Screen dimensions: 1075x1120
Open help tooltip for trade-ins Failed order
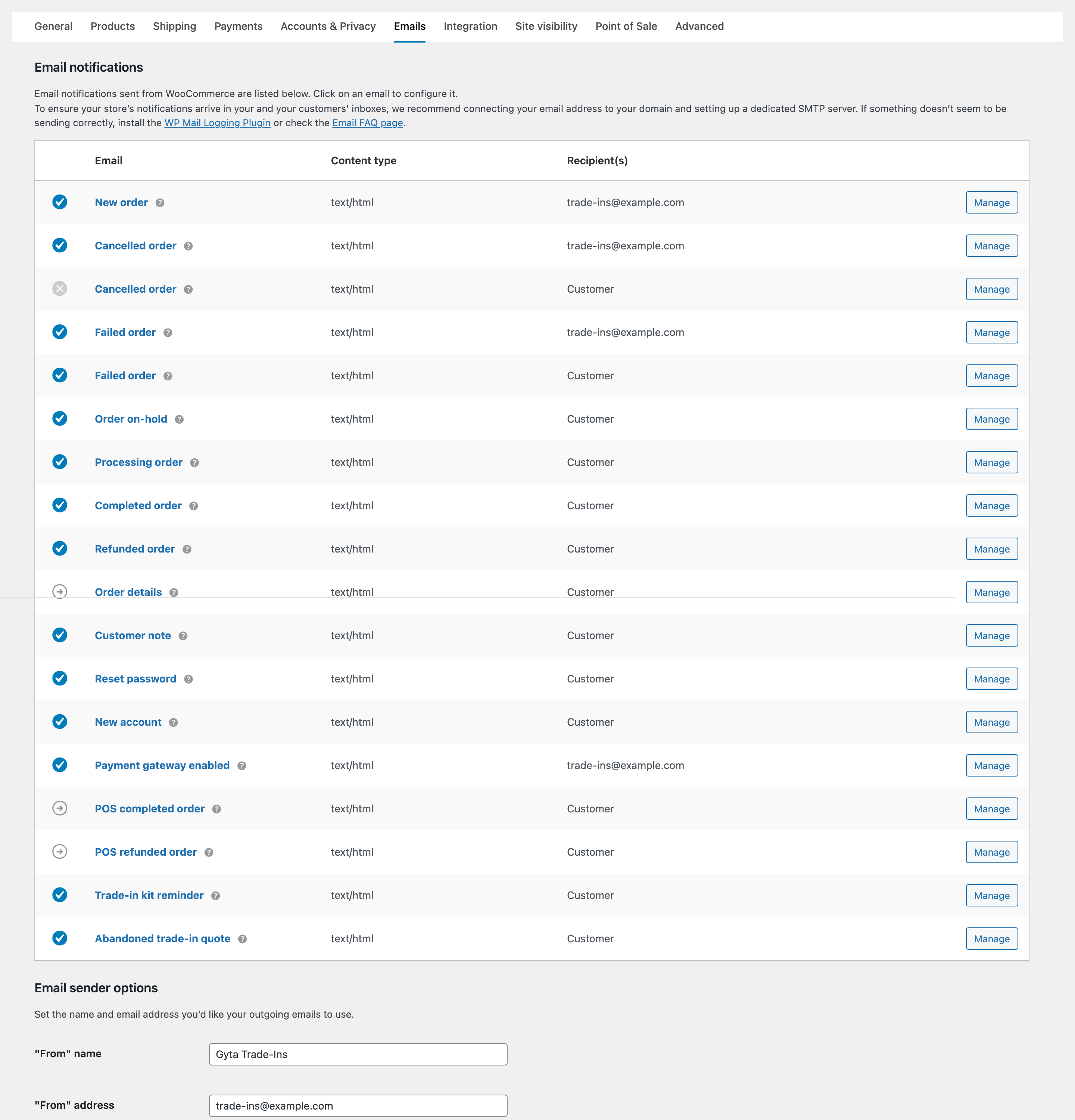[168, 333]
